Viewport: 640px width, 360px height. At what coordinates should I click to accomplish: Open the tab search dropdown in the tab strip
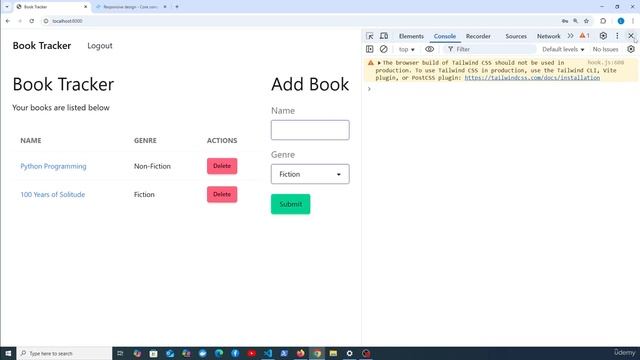point(7,7)
